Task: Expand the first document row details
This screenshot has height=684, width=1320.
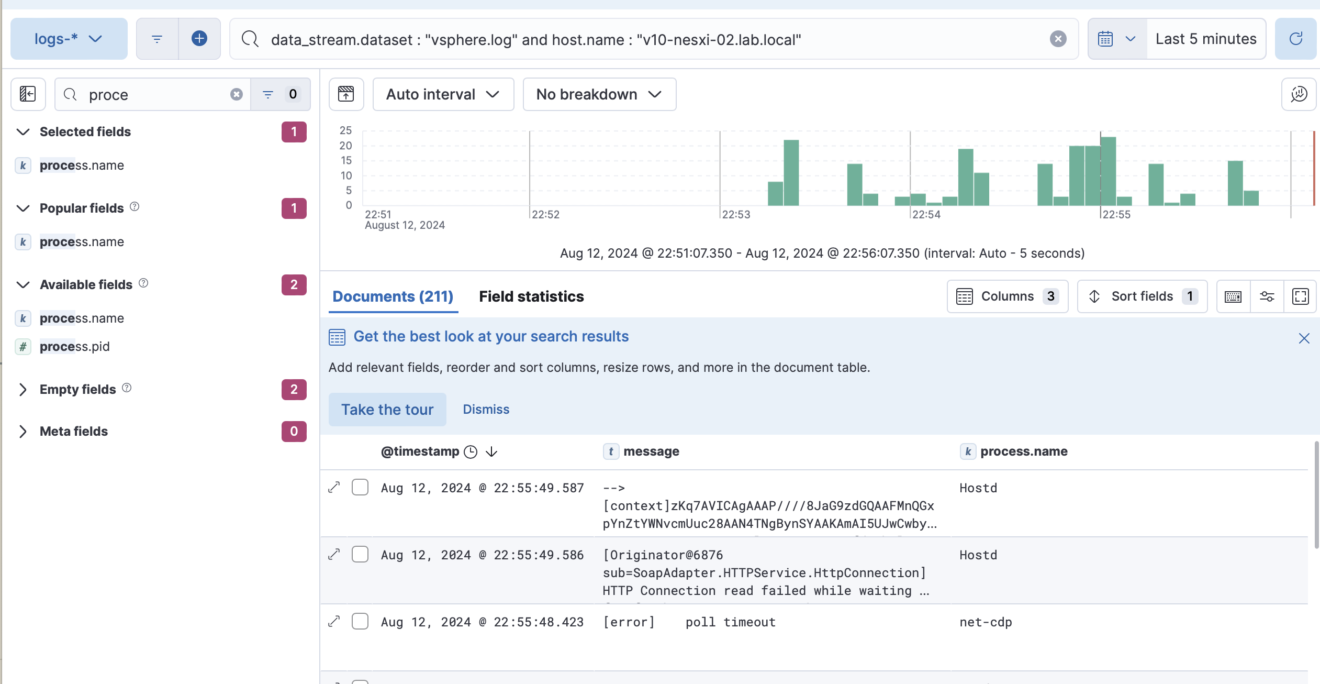Action: point(334,487)
